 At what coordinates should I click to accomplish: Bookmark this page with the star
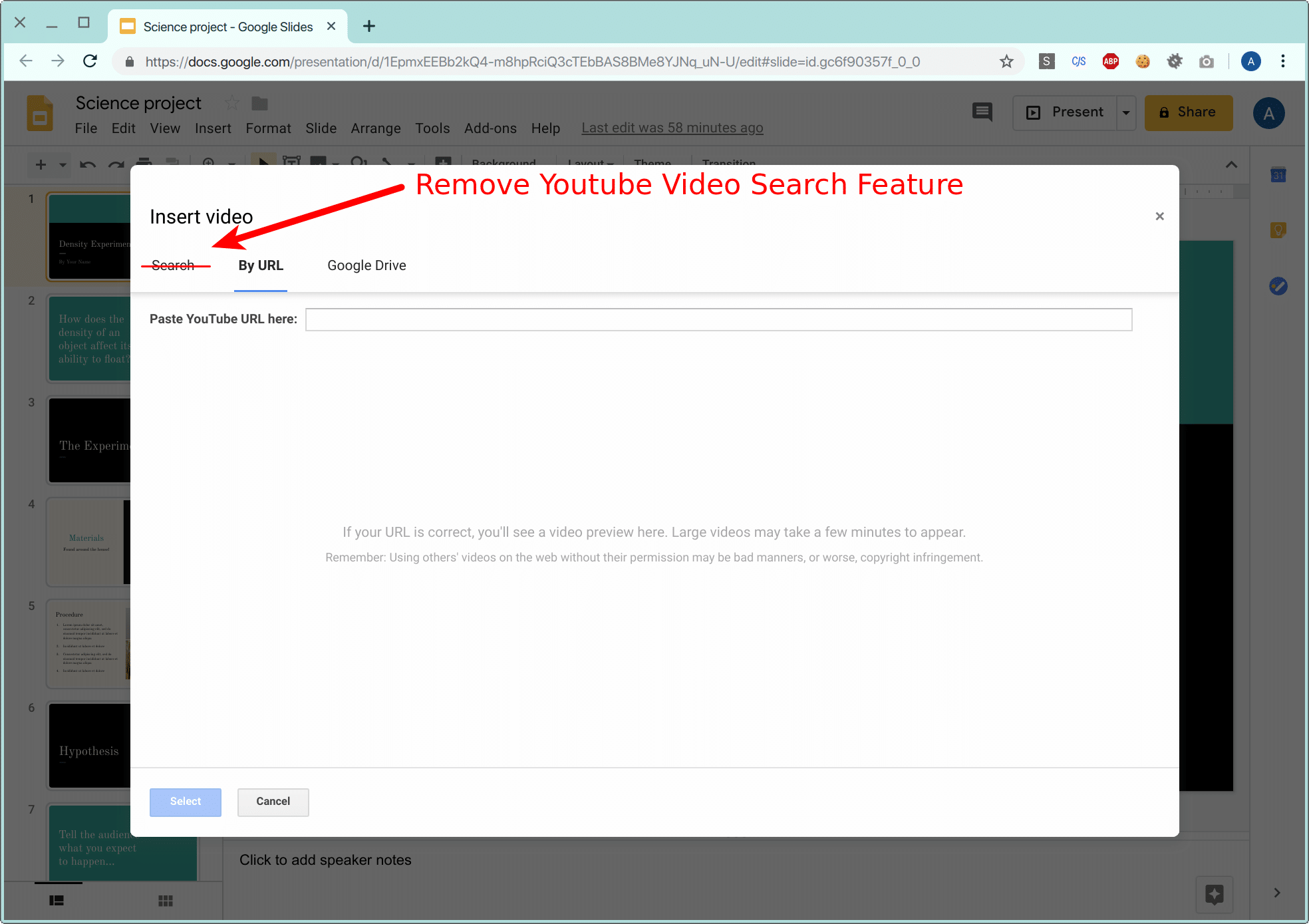[x=1006, y=62]
